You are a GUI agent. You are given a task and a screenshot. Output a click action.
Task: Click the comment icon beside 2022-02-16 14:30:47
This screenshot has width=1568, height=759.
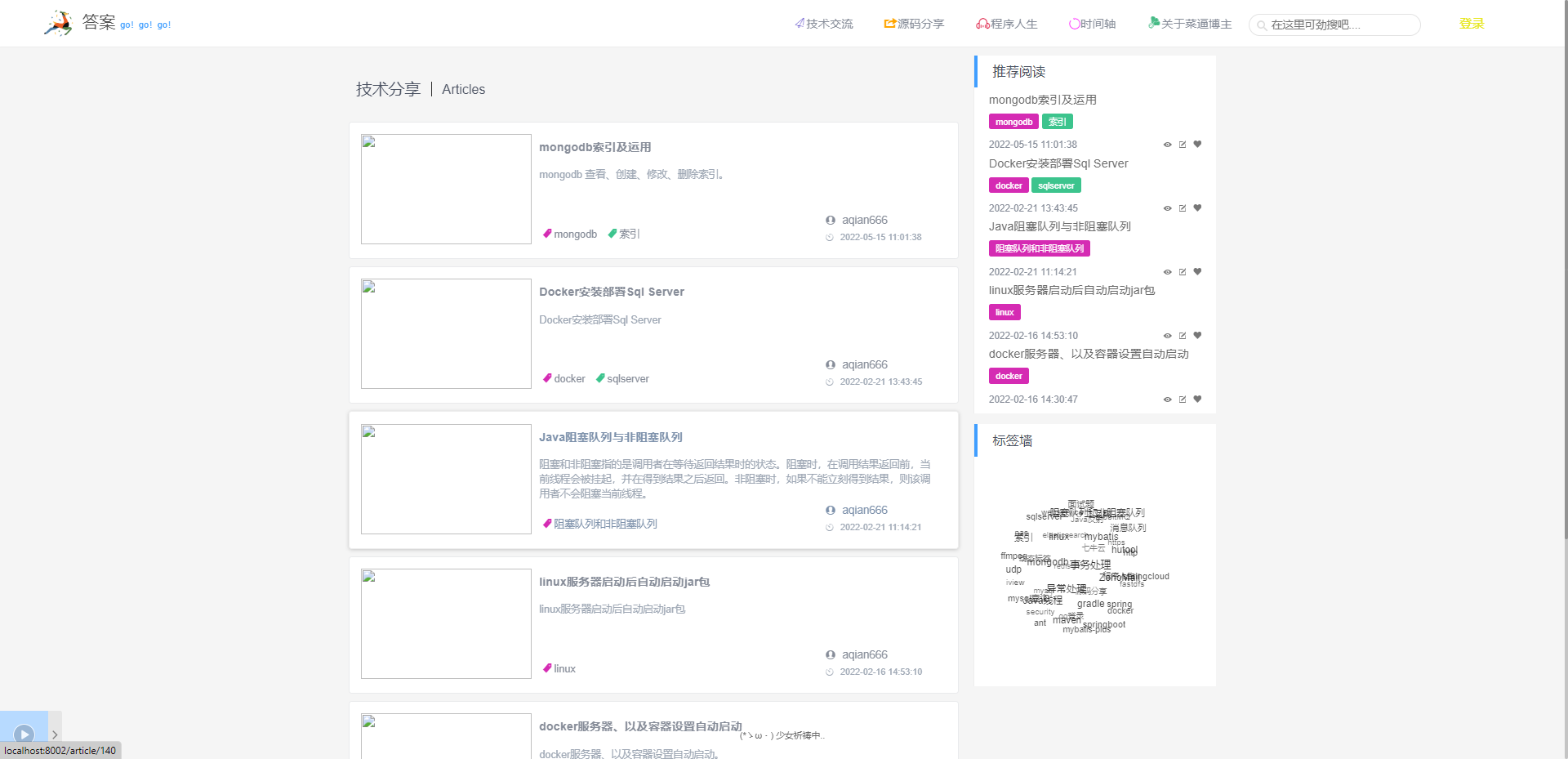tap(1183, 400)
